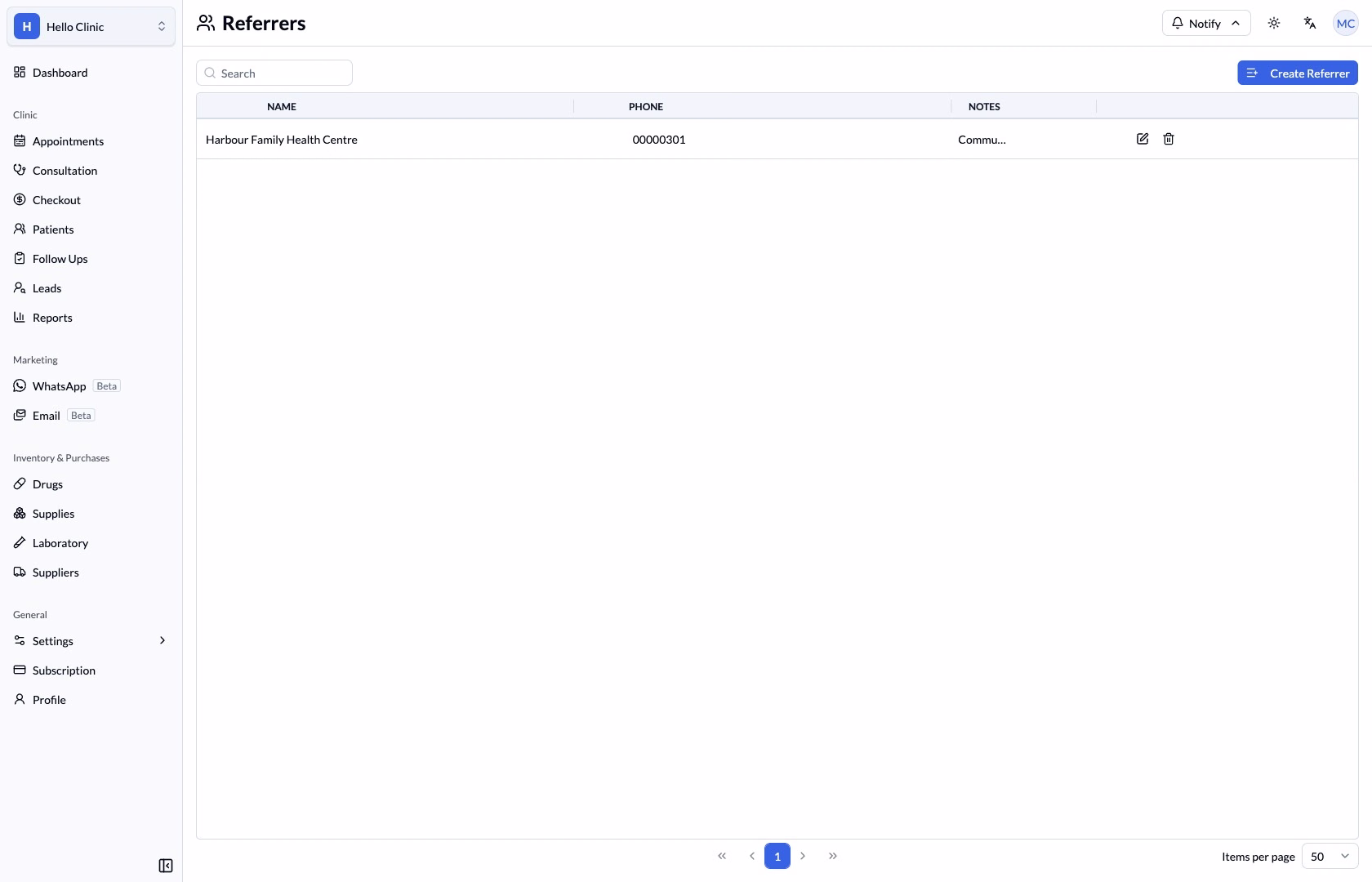Click the bell icon in Notify

(1178, 23)
